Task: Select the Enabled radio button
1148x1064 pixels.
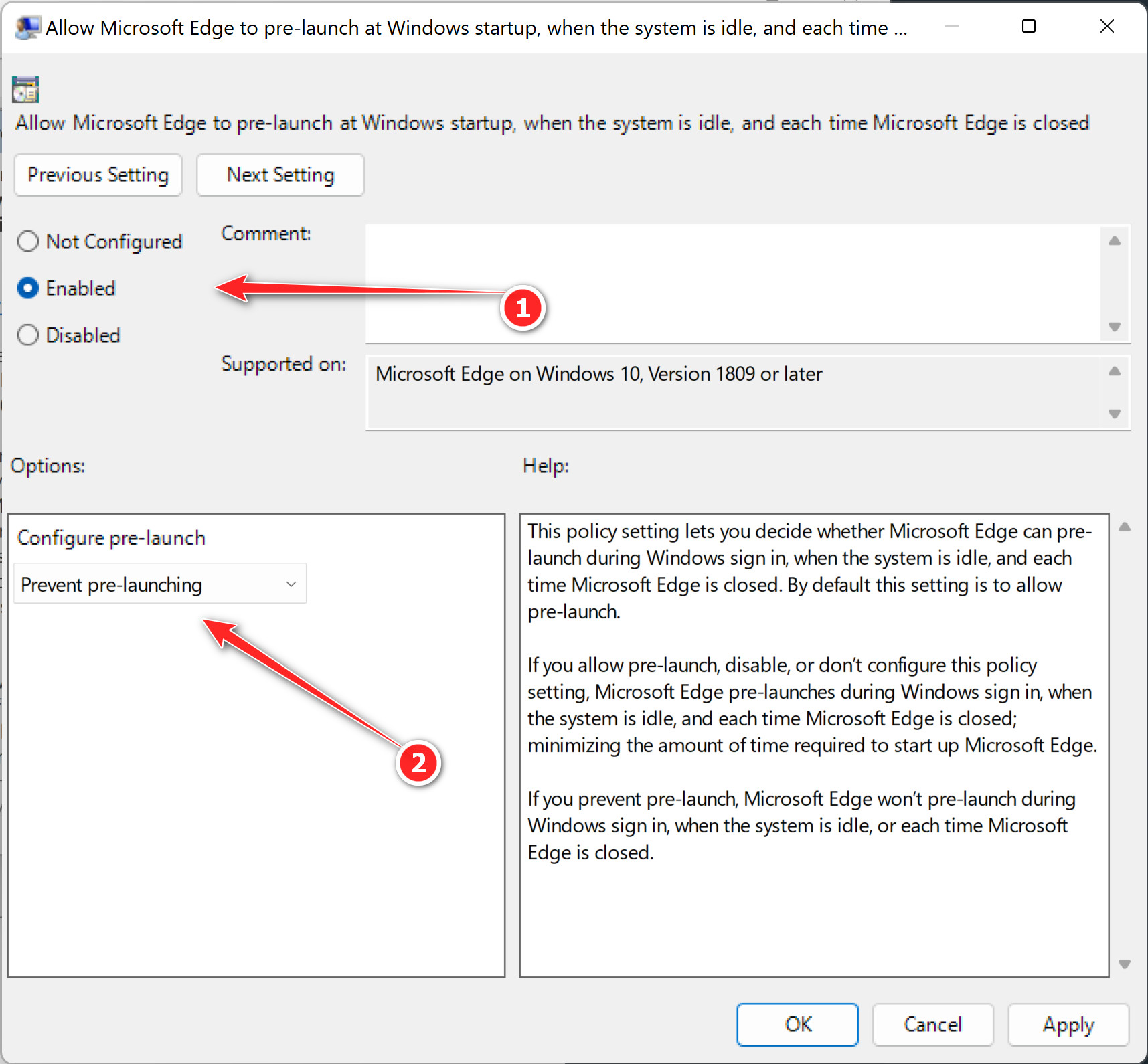Action: [x=27, y=288]
